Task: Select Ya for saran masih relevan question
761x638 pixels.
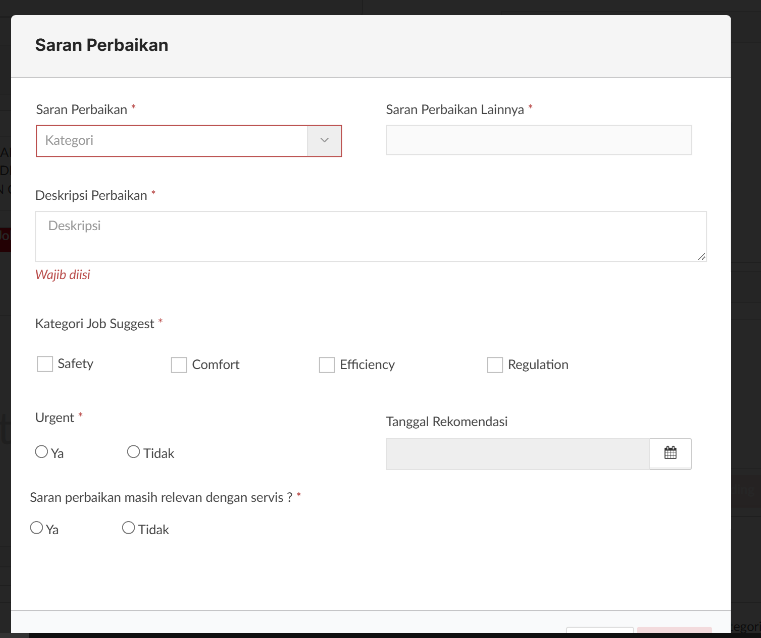Action: click(37, 528)
